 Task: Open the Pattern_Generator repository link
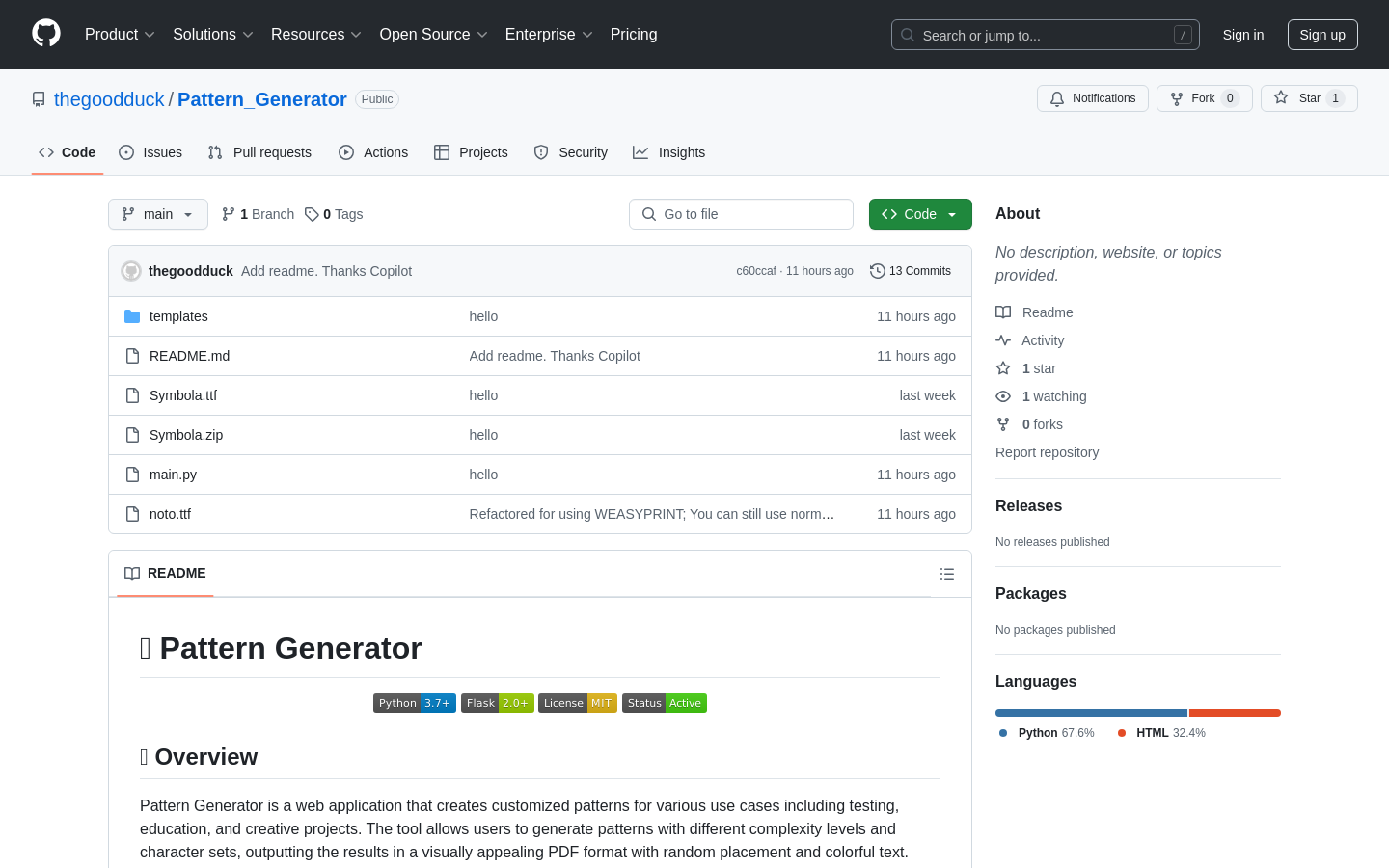262,99
